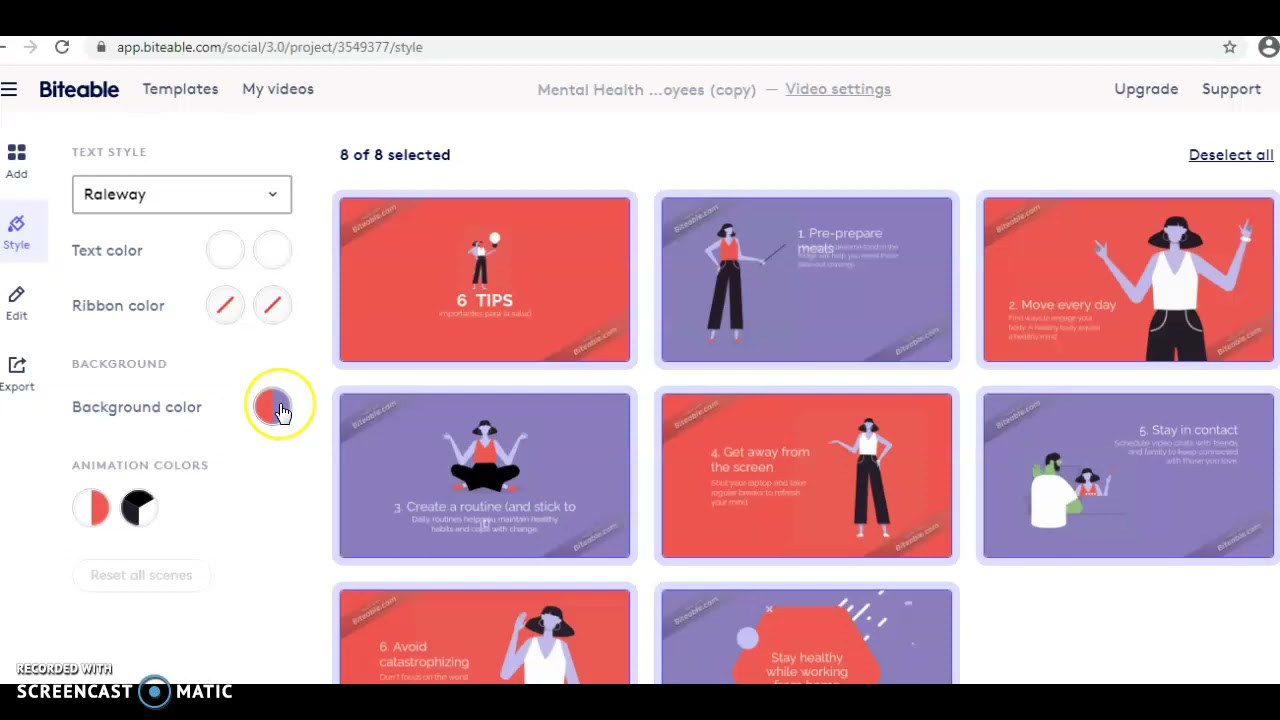This screenshot has width=1280, height=720.
Task: Select the '6 TIPS' scene thumbnail
Action: (485, 279)
